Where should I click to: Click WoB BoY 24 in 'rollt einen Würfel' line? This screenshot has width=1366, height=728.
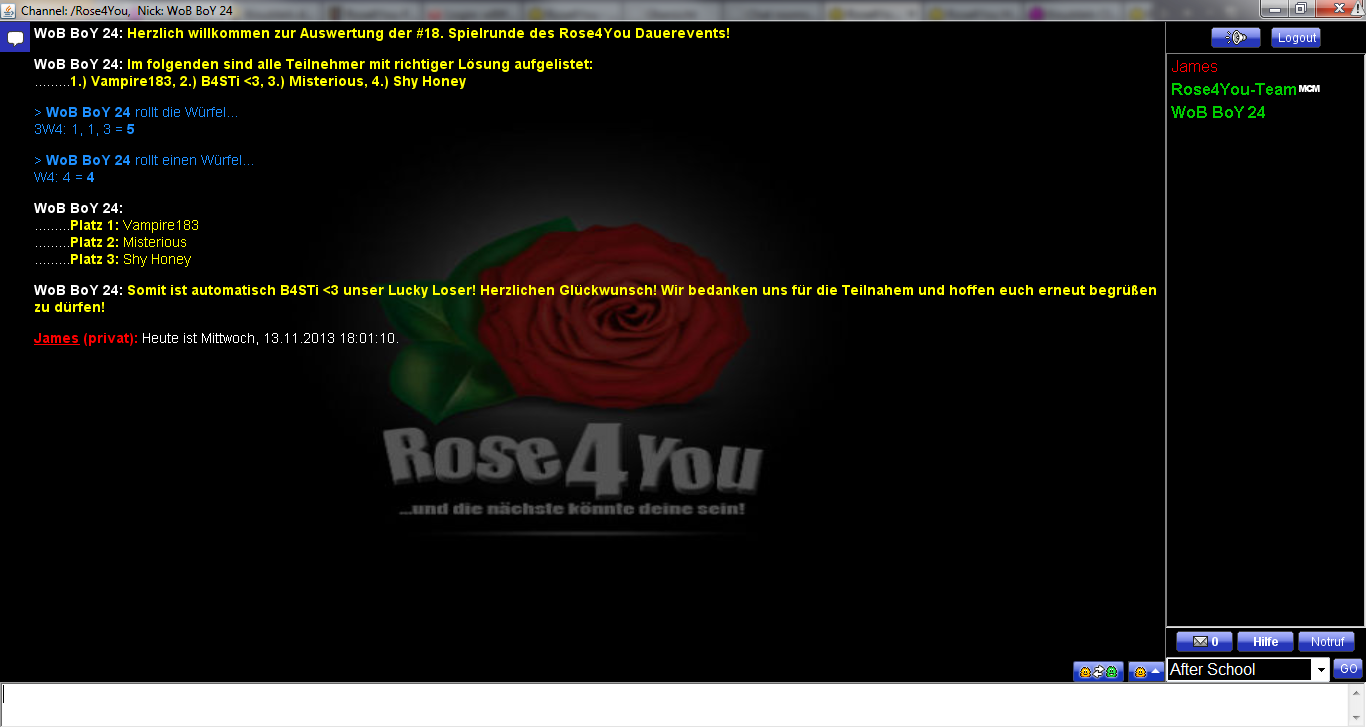[x=88, y=161]
